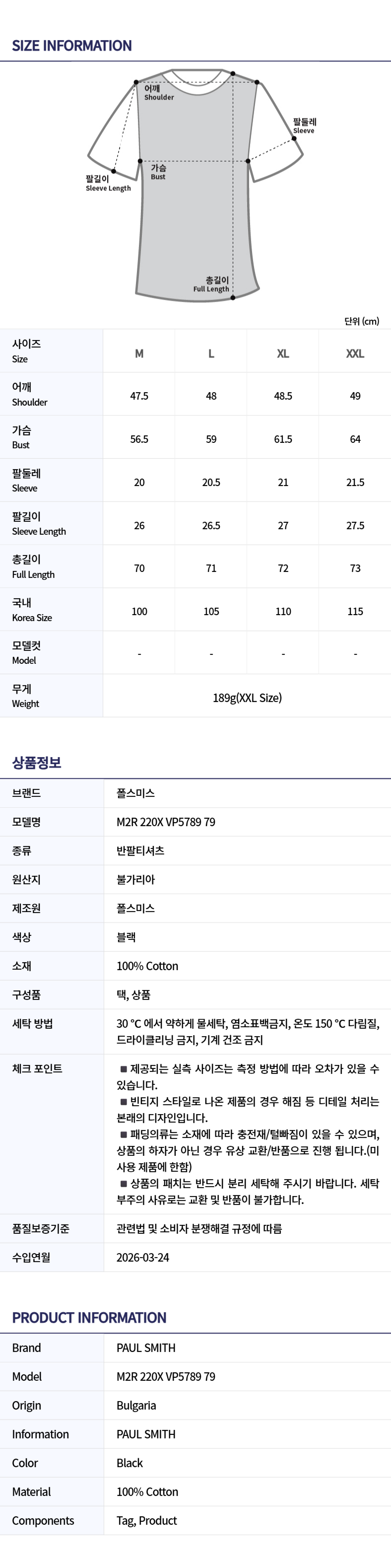Select the XL size column header
The height and width of the screenshot is (1568, 391).
pyautogui.click(x=283, y=354)
